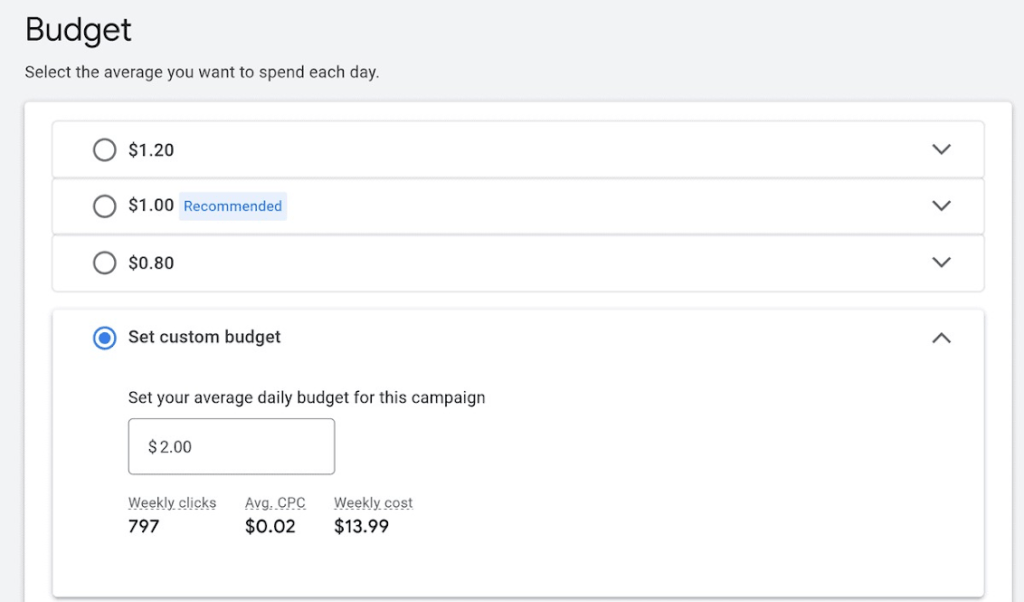Toggle the Set custom budget radio button
This screenshot has height=602, width=1024.
(104, 338)
